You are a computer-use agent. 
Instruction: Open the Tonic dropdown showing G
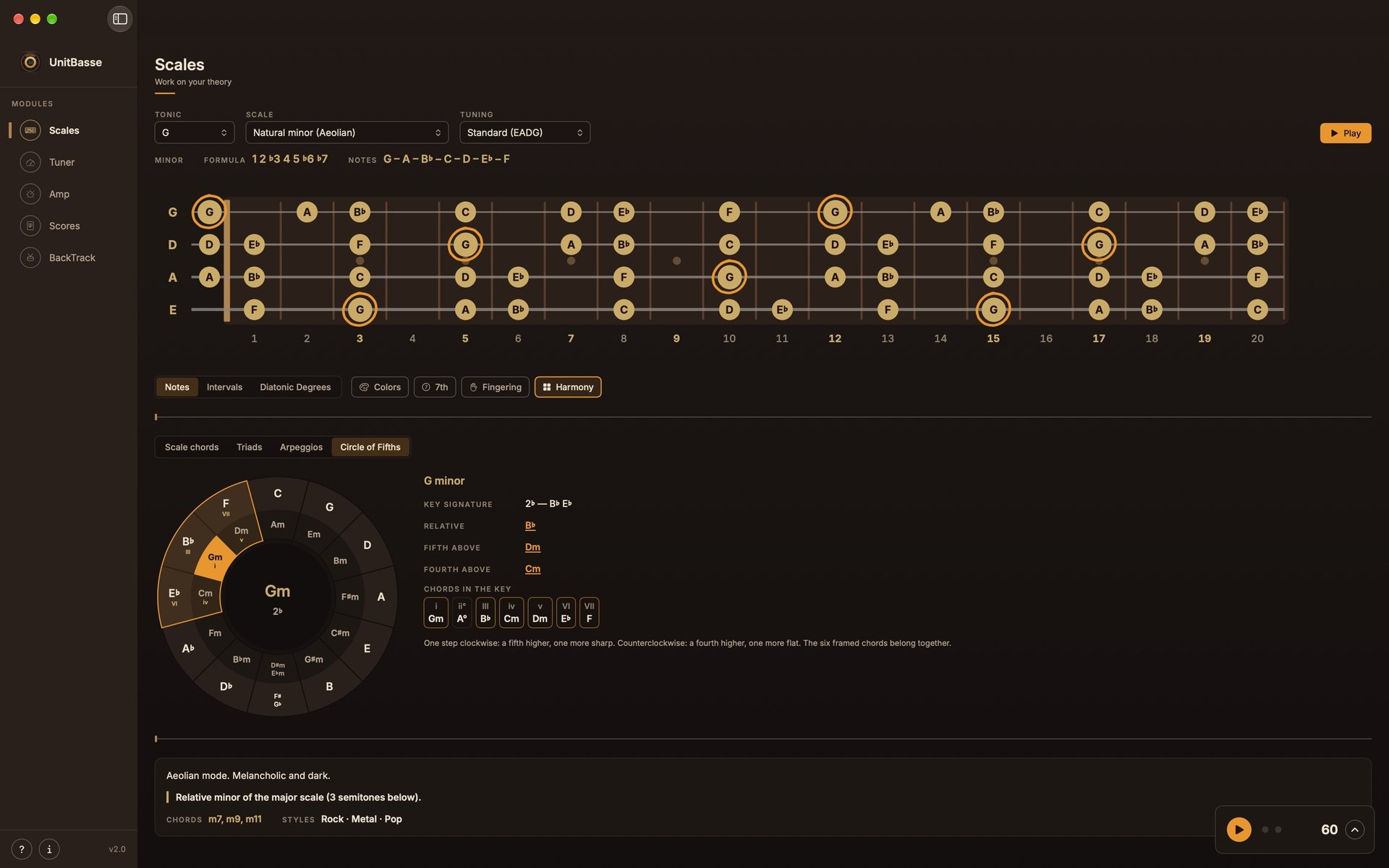pyautogui.click(x=194, y=132)
